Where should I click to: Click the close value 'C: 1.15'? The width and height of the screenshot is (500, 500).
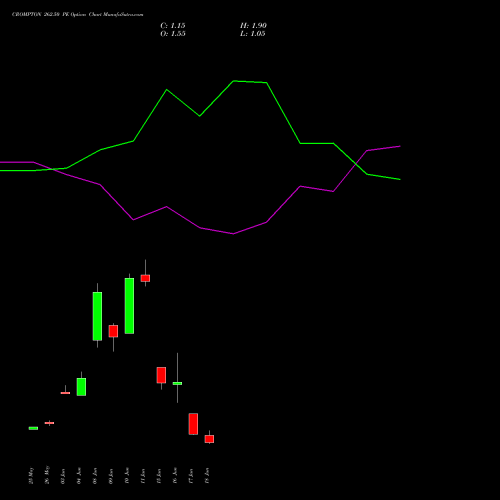173,26
